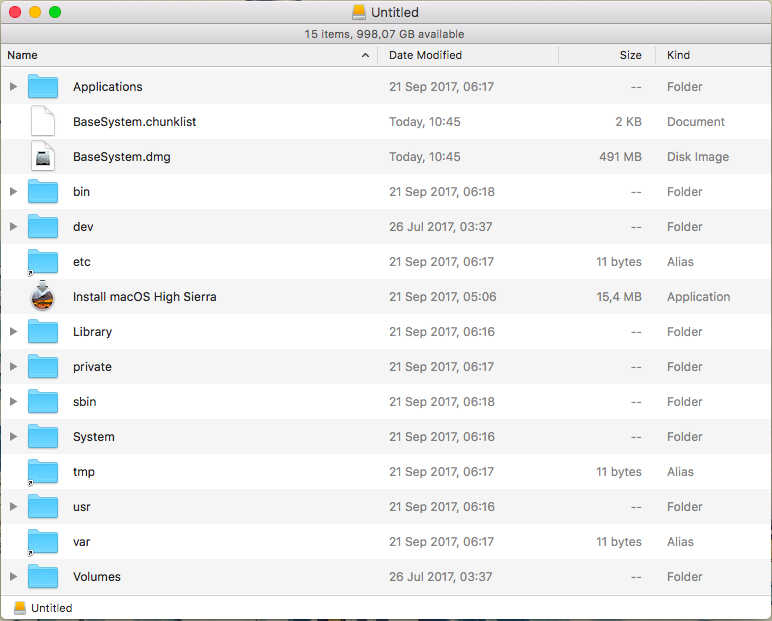This screenshot has height=621, width=772.
Task: Click the '2 KB' size value
Action: click(x=628, y=122)
